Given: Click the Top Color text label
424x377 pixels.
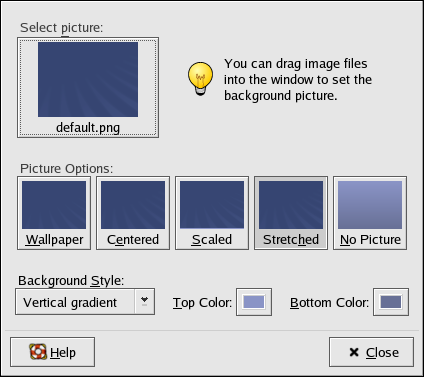Looking at the screenshot, I should coord(202,303).
